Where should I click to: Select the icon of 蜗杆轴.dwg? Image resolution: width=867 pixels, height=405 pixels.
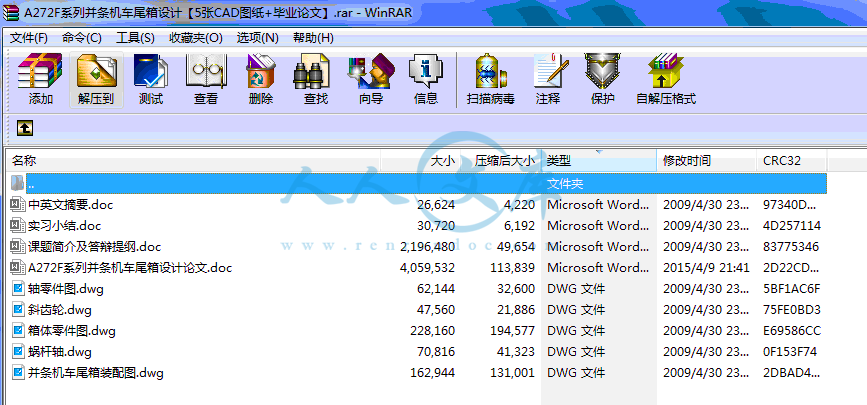click(x=18, y=352)
